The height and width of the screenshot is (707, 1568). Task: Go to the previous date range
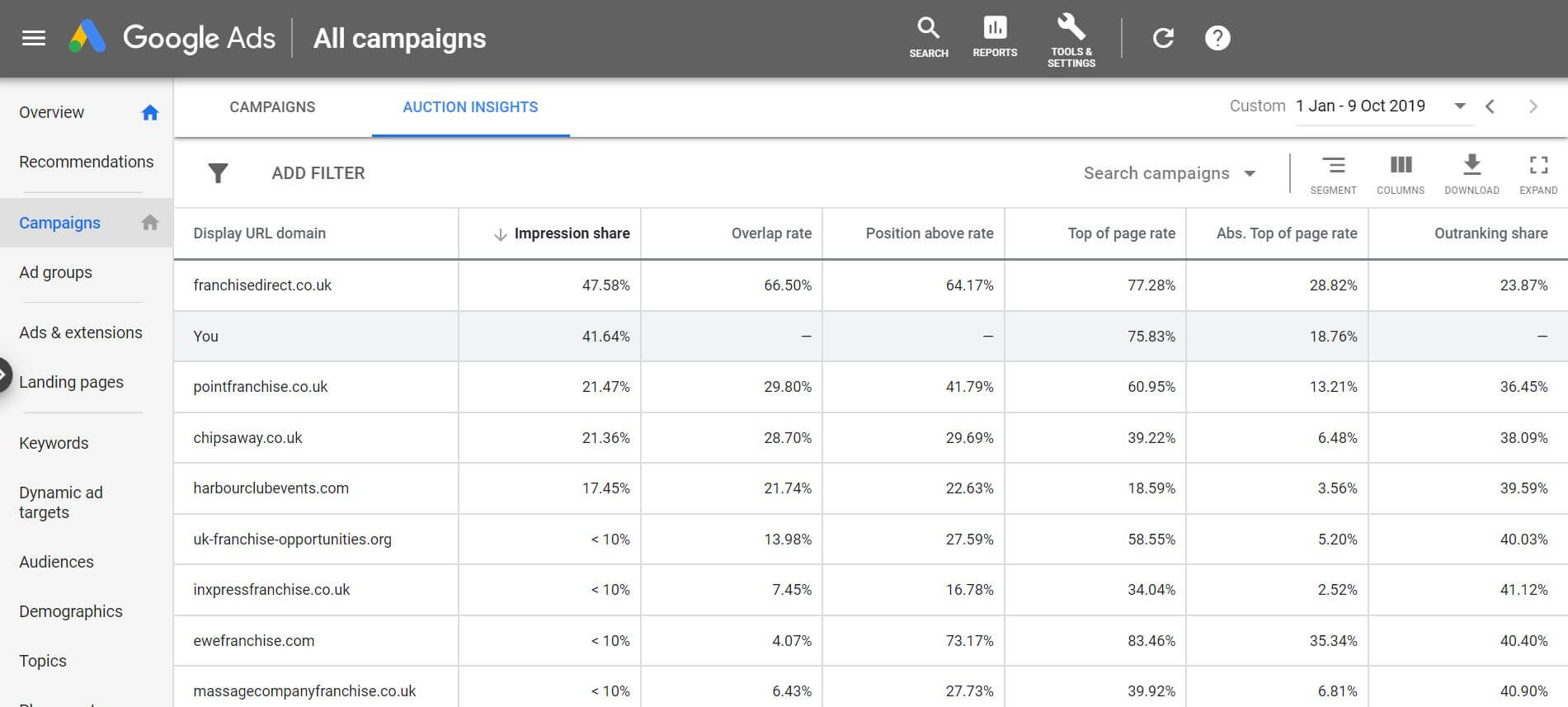[x=1490, y=106]
